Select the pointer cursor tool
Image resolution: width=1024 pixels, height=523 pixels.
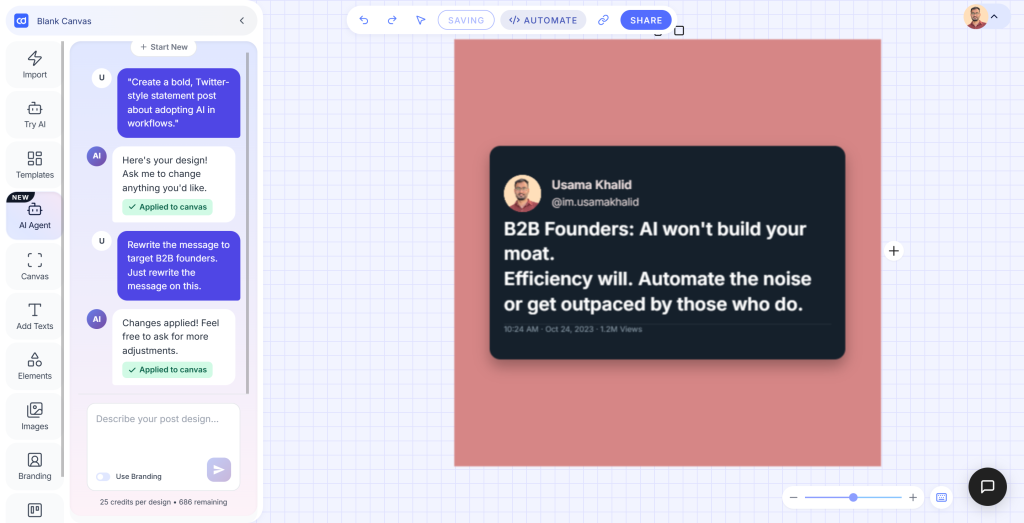point(421,20)
